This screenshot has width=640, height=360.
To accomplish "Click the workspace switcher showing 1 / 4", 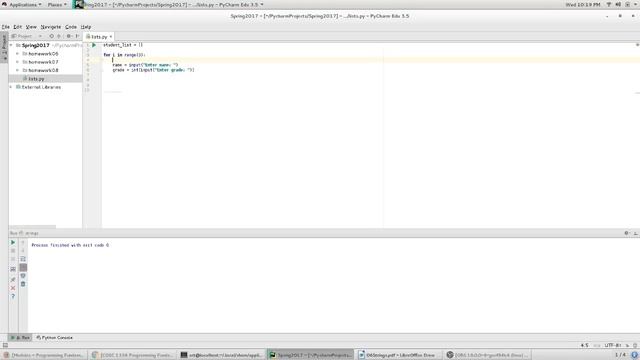I will [x=620, y=355].
